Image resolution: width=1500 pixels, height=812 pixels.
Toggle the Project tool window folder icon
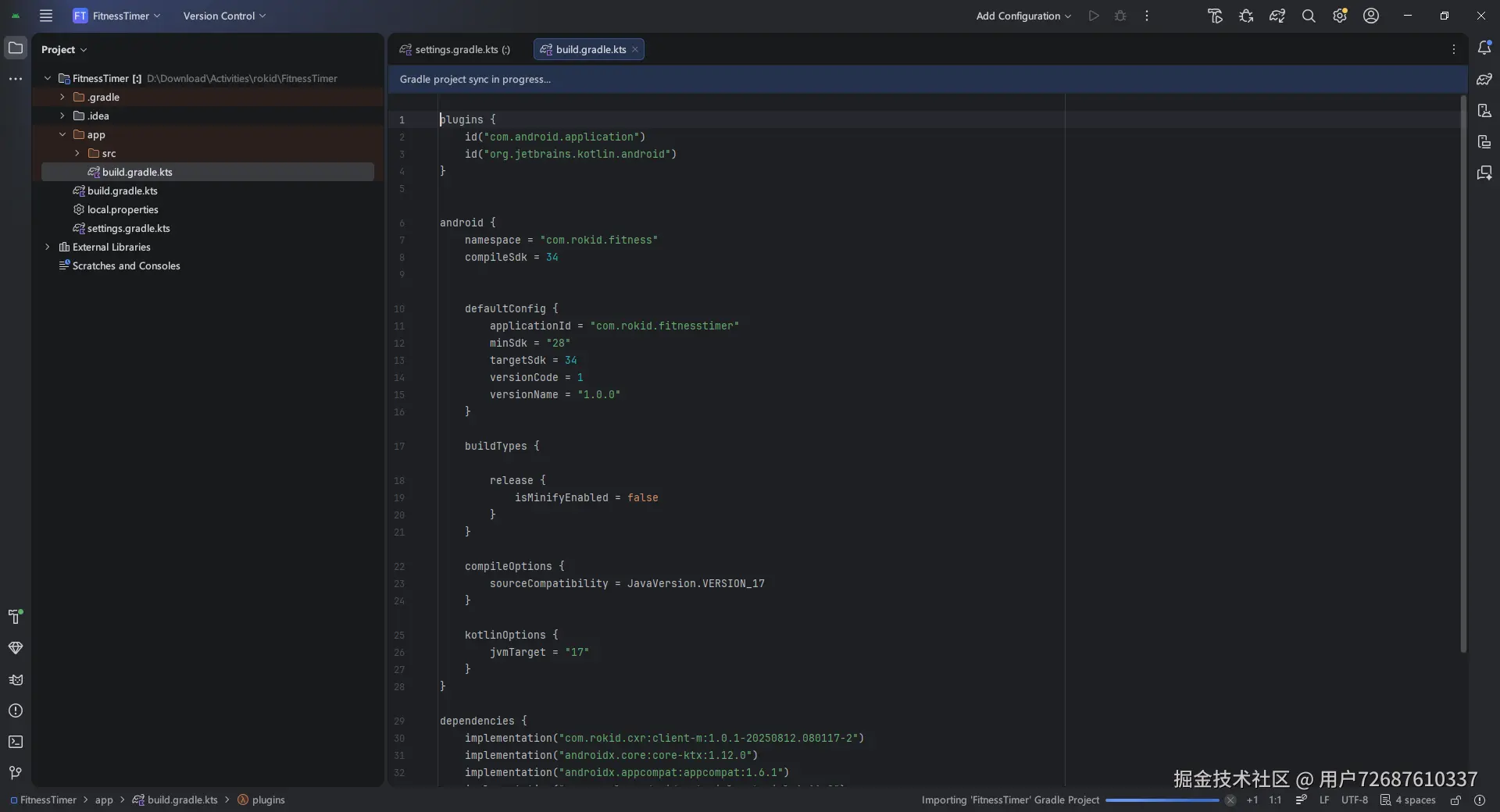pos(16,48)
